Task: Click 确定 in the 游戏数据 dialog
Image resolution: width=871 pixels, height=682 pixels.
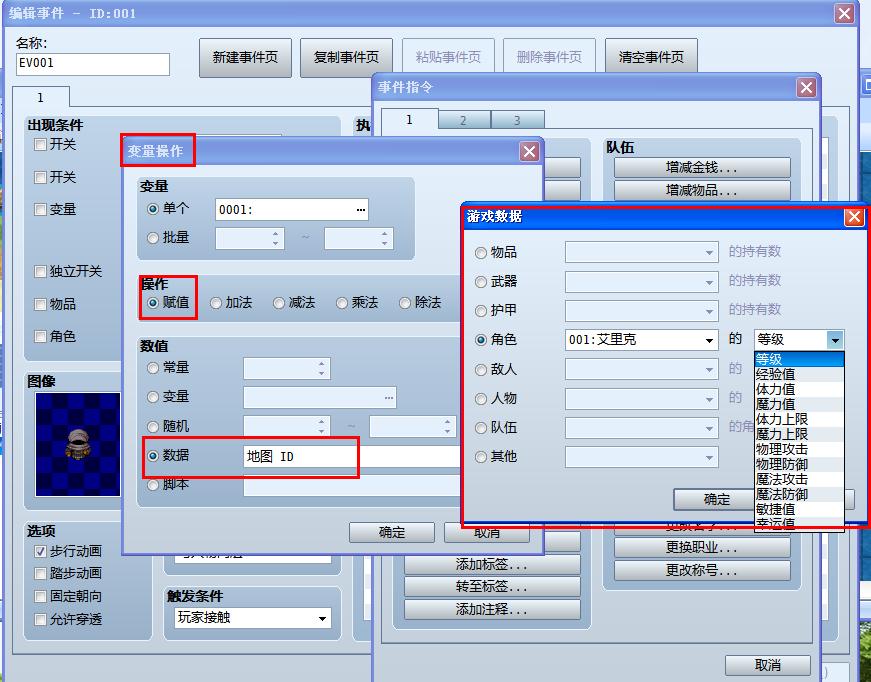Action: tap(714, 499)
